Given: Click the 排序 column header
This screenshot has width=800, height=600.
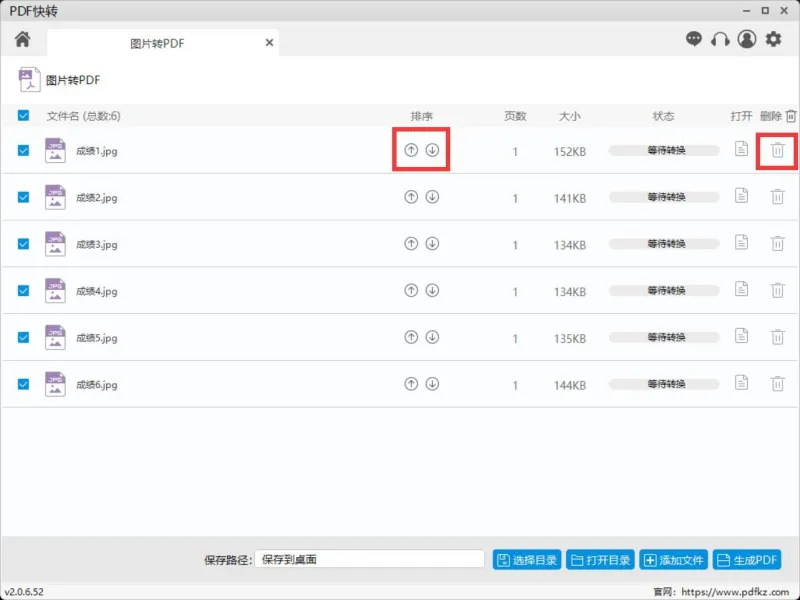Looking at the screenshot, I should (421, 116).
